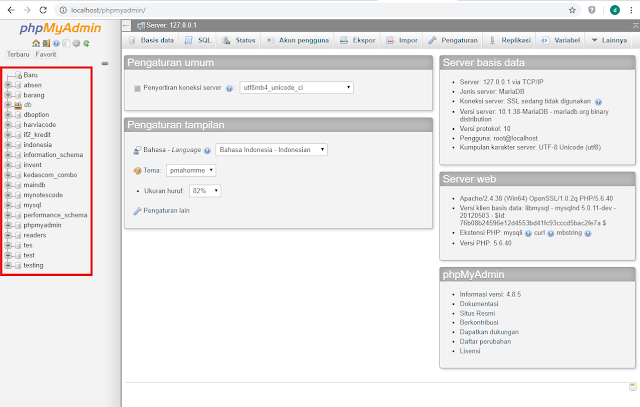Open the Dokumentasi link
Screen dimensions: 640x407
pyautogui.click(x=479, y=304)
